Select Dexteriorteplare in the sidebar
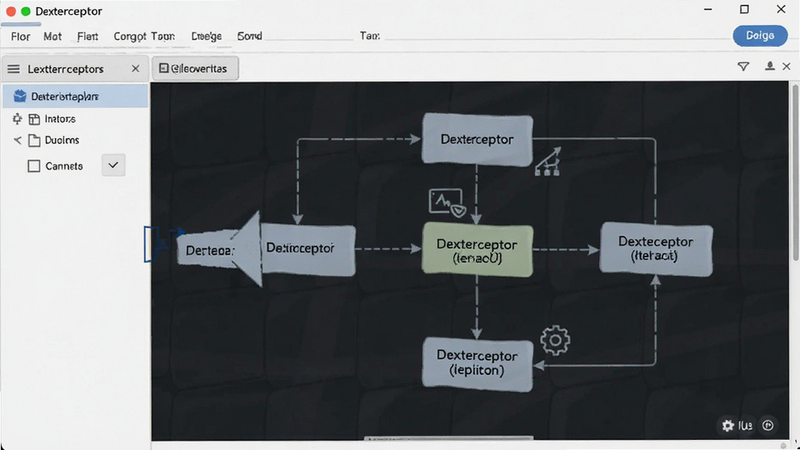800x450 pixels. tap(76, 96)
